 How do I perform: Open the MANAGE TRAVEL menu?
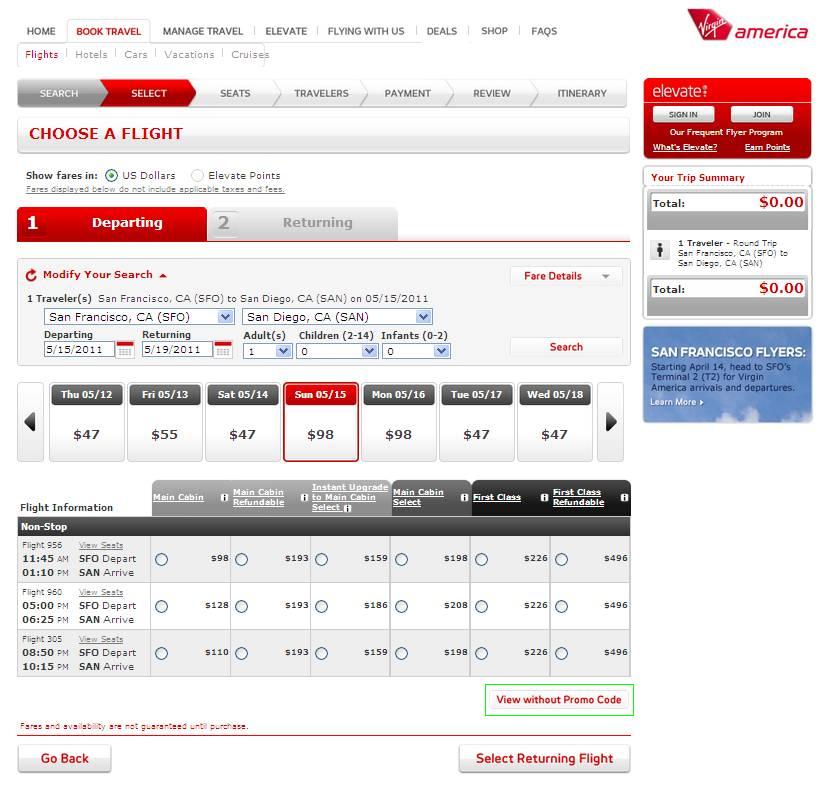point(203,31)
